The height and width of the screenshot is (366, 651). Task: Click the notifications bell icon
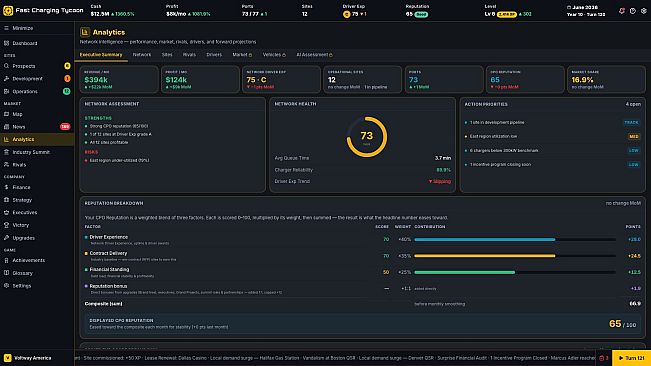[x=622, y=11]
